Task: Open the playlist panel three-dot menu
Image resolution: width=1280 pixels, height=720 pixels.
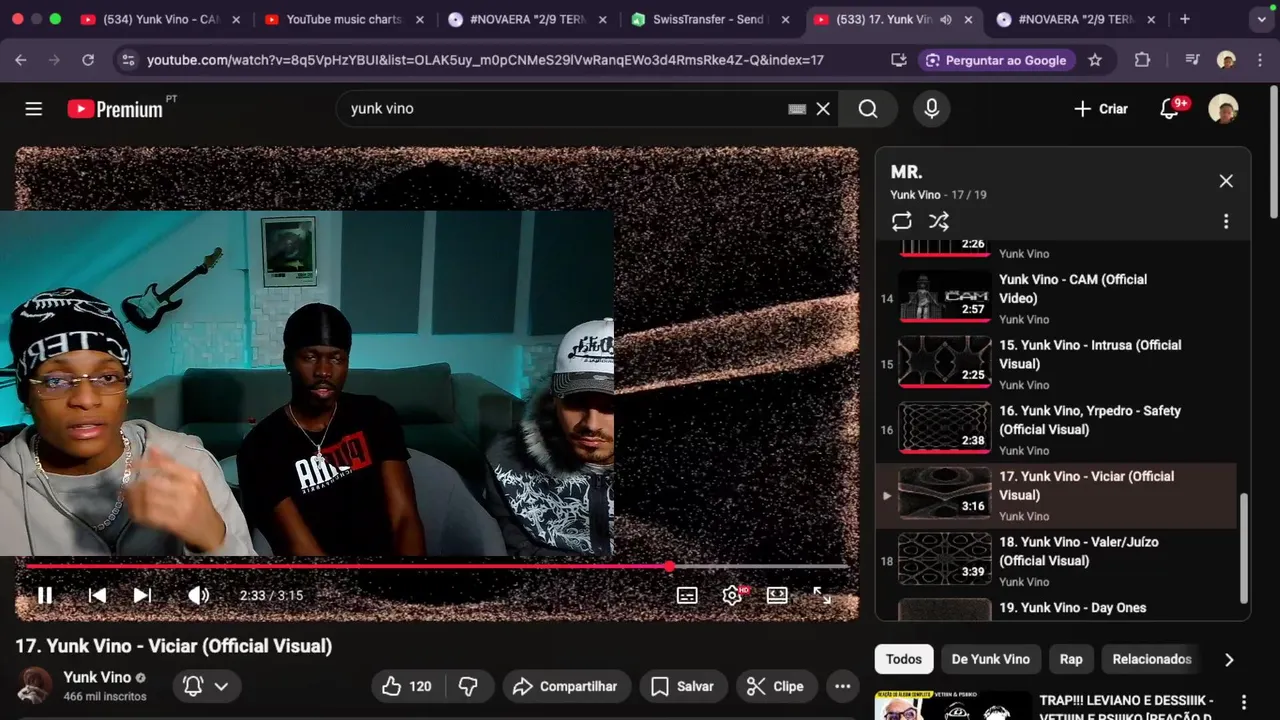Action: pyautogui.click(x=1226, y=222)
